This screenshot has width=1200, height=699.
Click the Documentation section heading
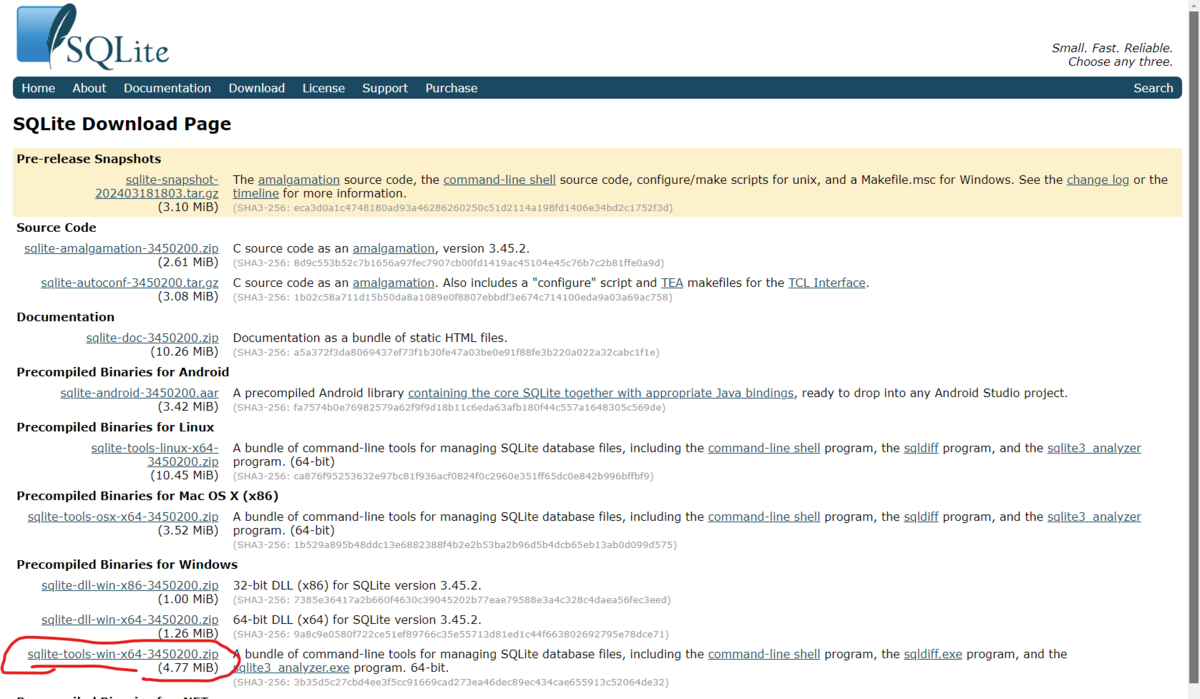pos(66,317)
